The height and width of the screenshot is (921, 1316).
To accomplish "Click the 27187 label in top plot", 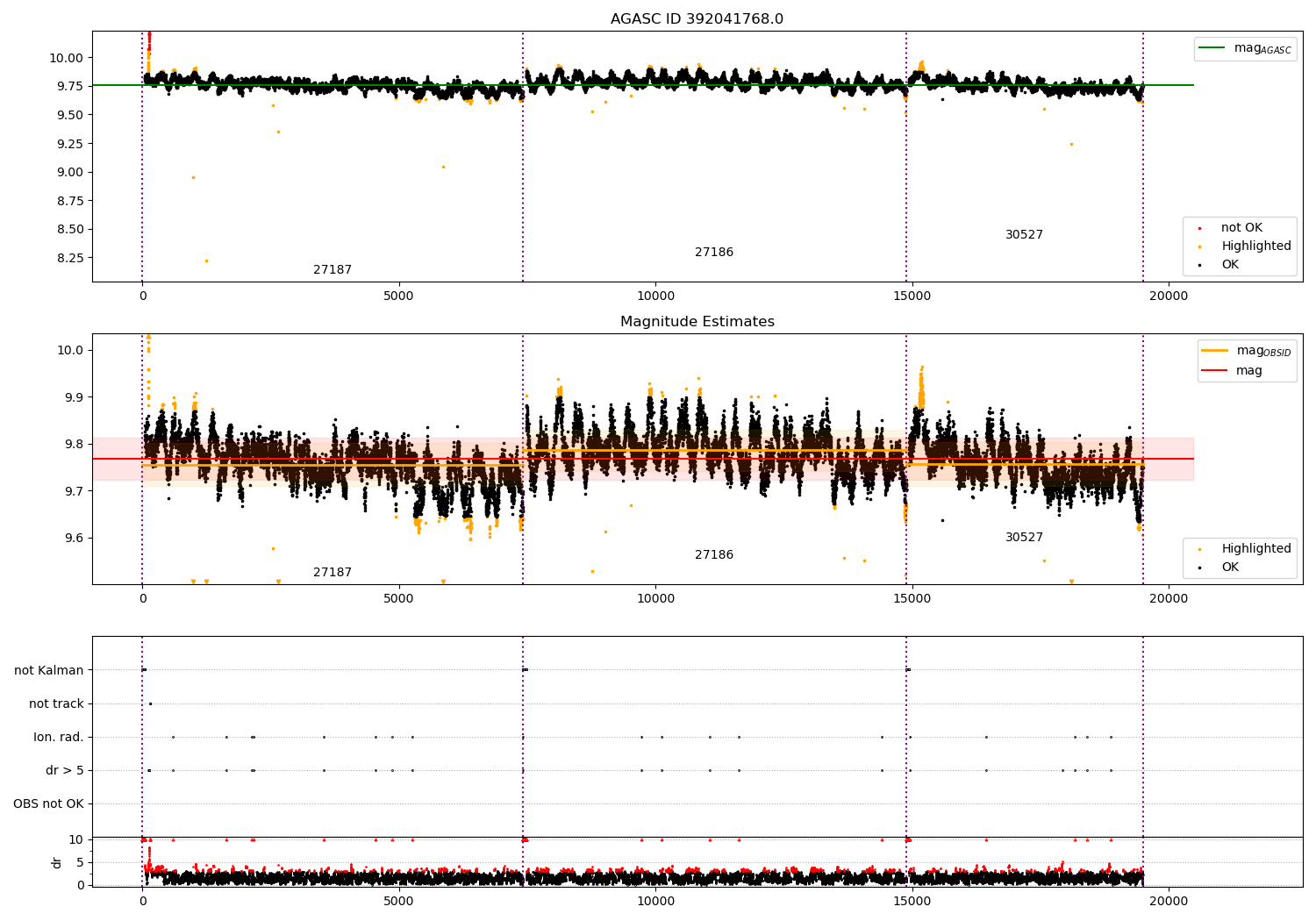I will (x=333, y=269).
